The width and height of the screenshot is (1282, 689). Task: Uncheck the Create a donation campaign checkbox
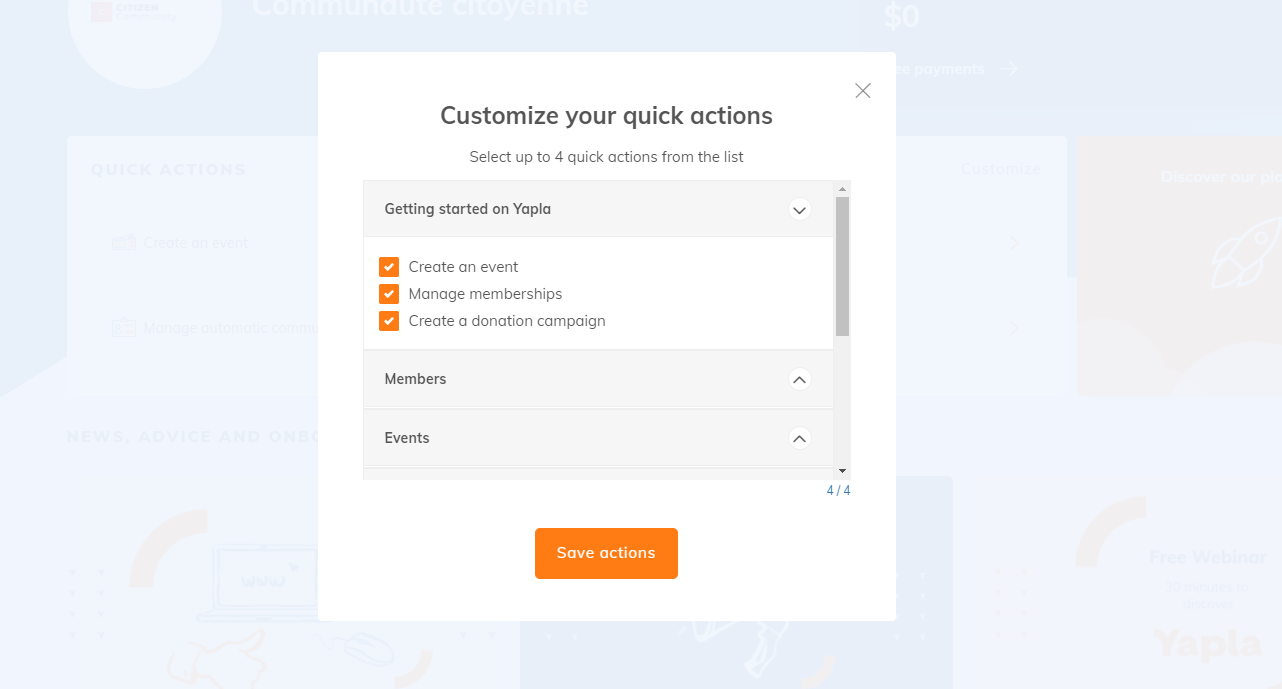[x=389, y=321]
